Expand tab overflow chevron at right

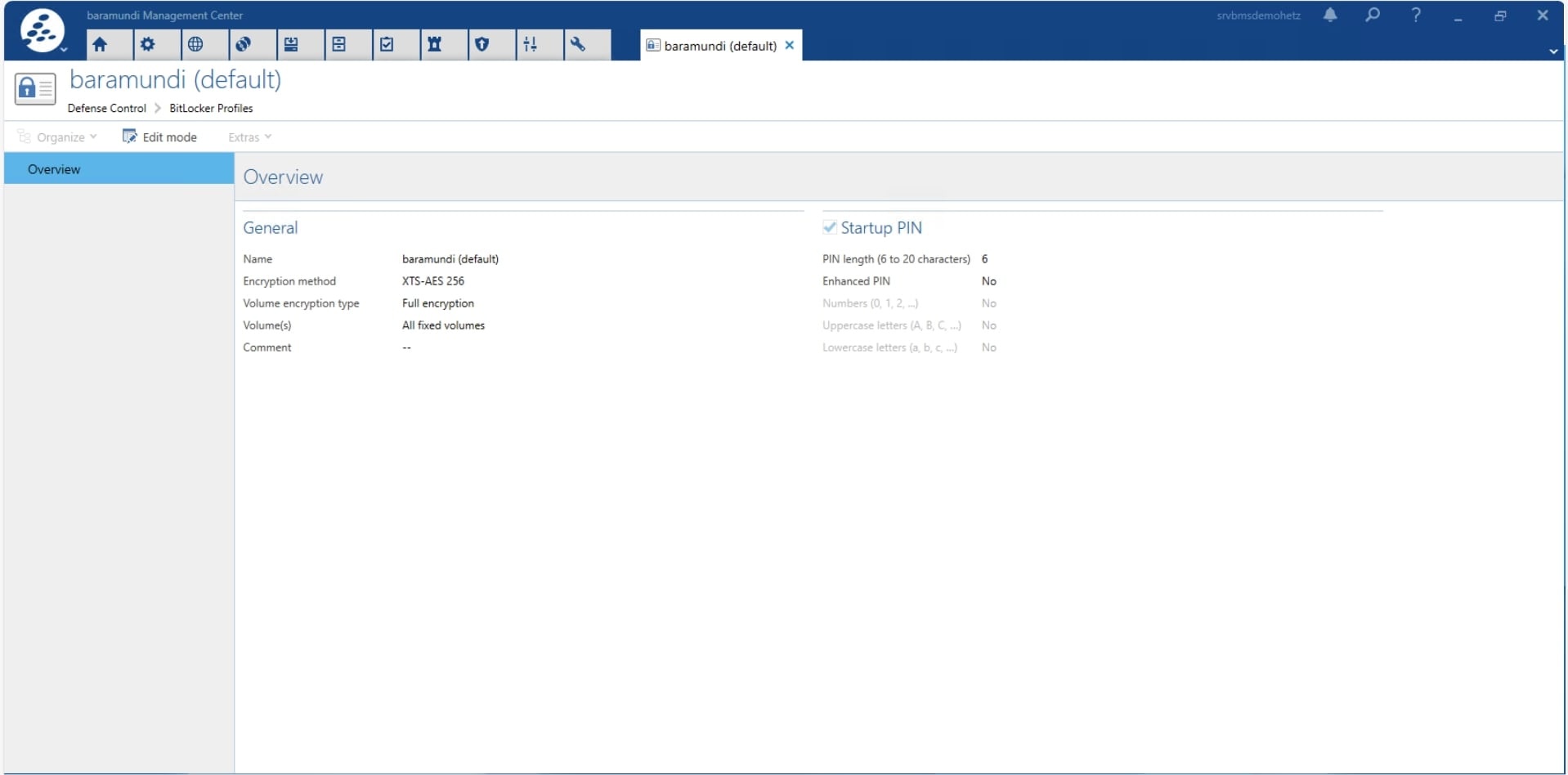click(x=1553, y=51)
